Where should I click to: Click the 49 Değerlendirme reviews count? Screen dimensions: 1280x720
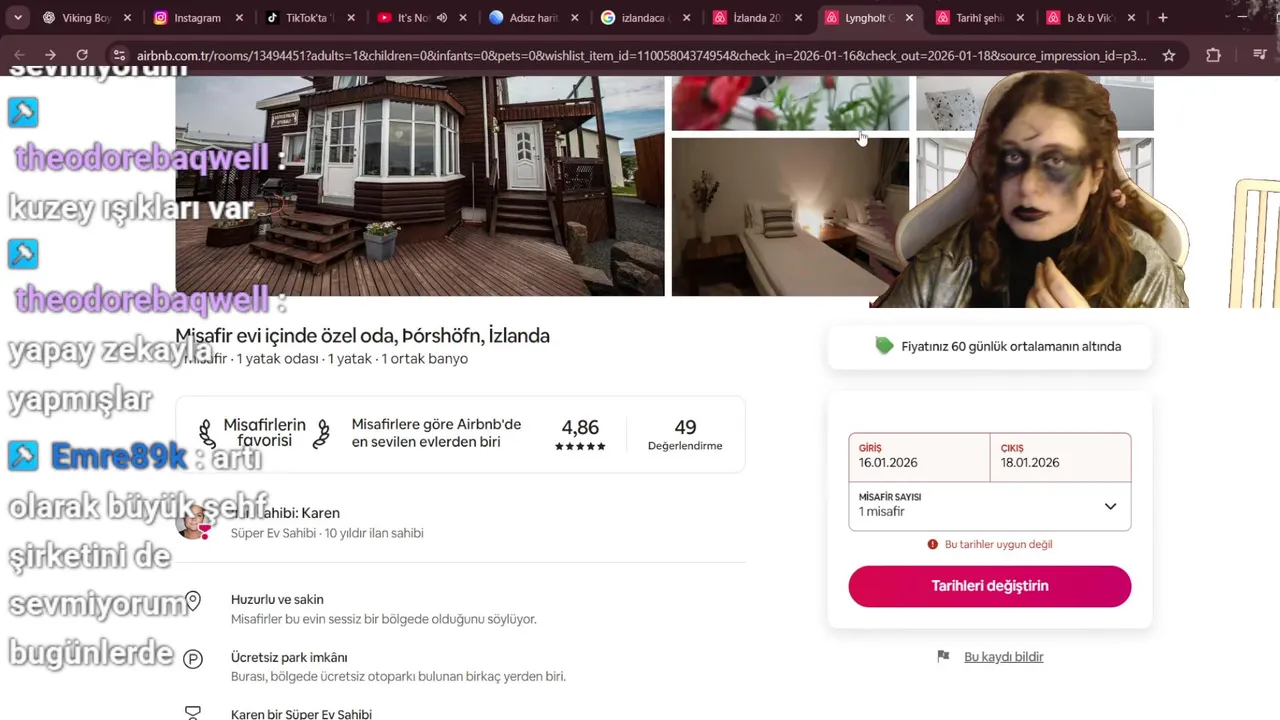pos(685,435)
